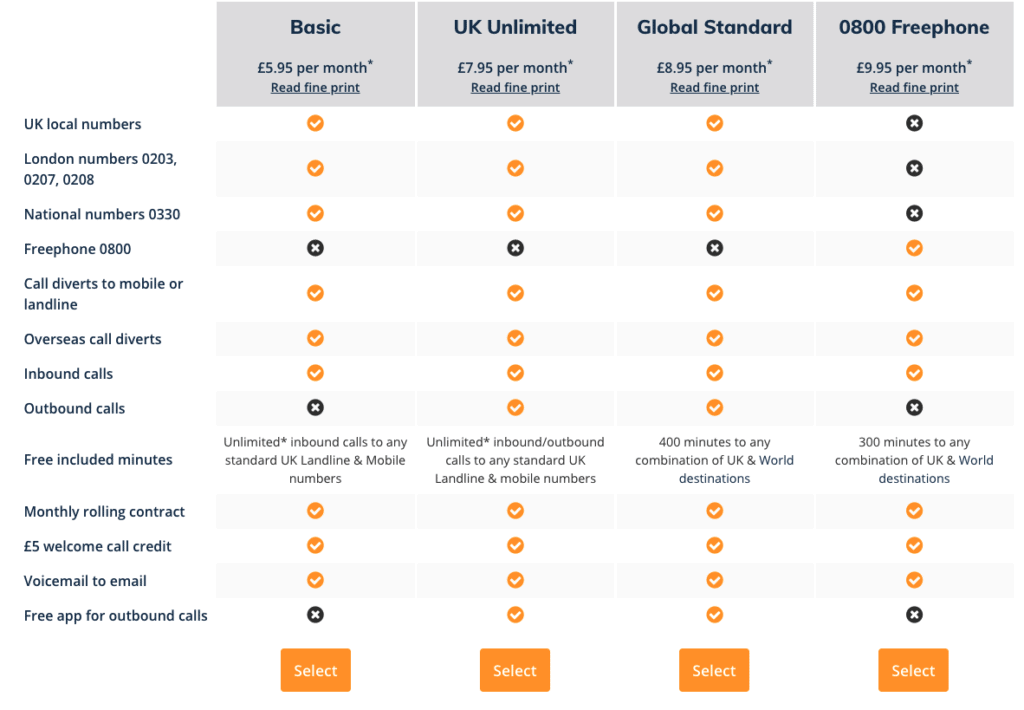Click the National numbers 0330 cross for 0800 Freephone

[914, 213]
